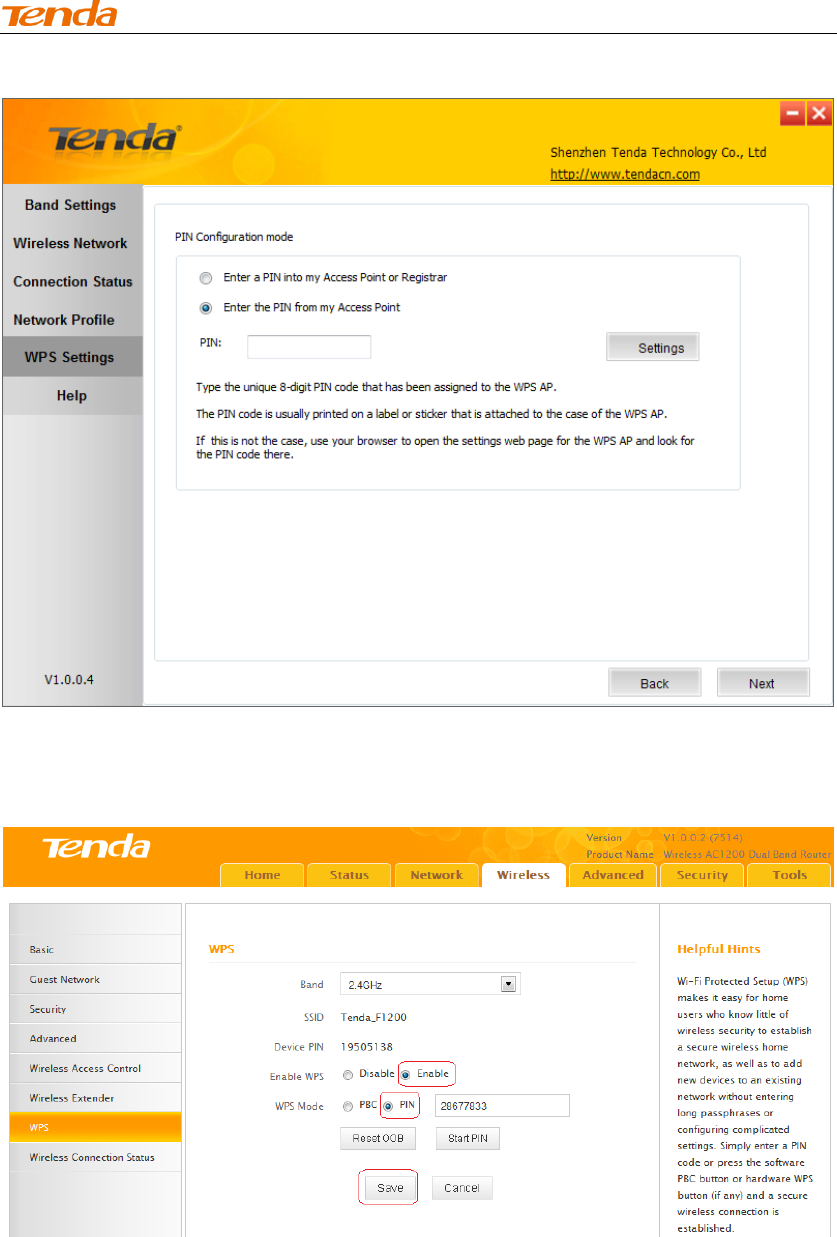Screen dimensions: 837x1237
Task: Click the Tenda logo in the utility header
Action: (116, 139)
